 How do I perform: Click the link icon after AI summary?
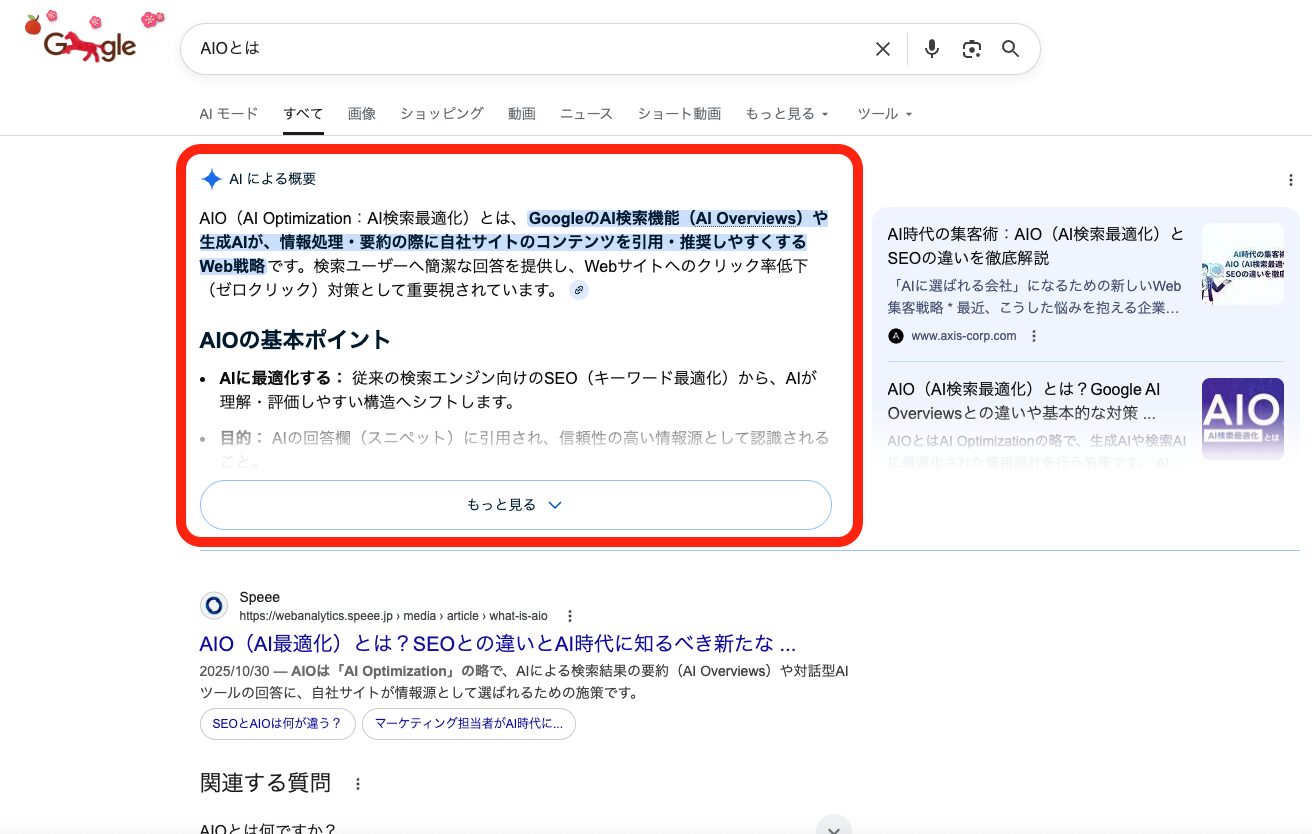coord(579,290)
